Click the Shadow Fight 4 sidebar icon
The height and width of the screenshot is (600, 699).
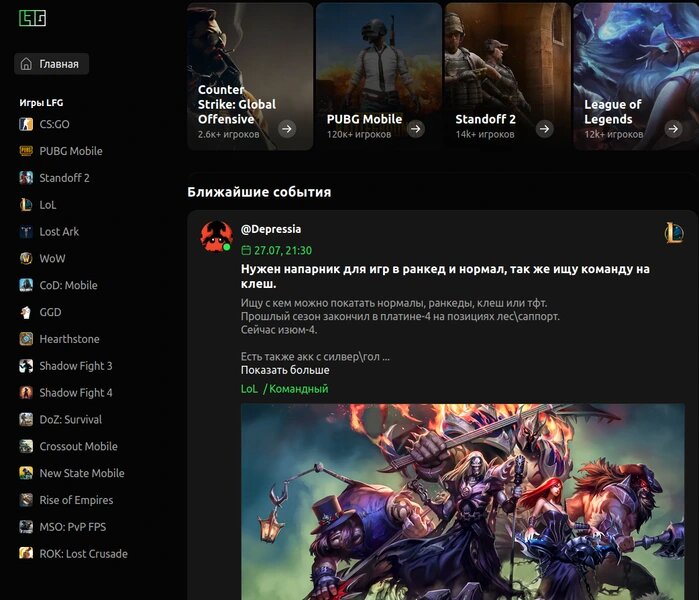(x=26, y=392)
